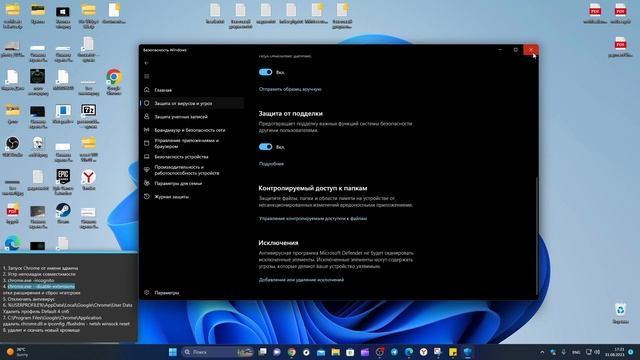
Task: Open OBS Studio desktop shortcut
Action: coord(13,146)
